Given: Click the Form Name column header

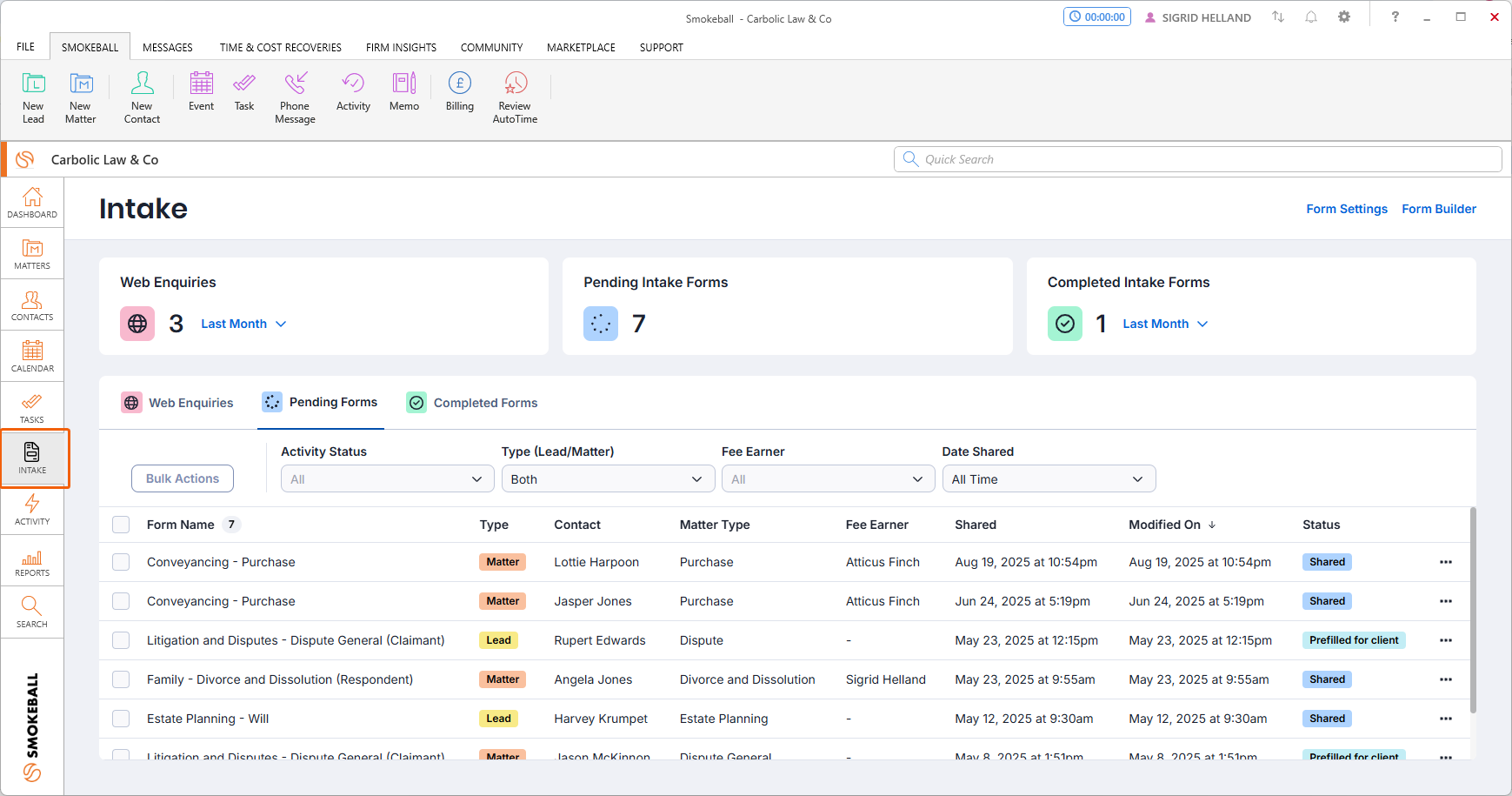Looking at the screenshot, I should (180, 525).
